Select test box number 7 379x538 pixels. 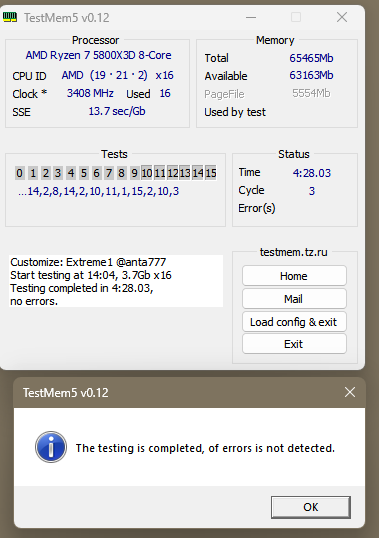(109, 173)
